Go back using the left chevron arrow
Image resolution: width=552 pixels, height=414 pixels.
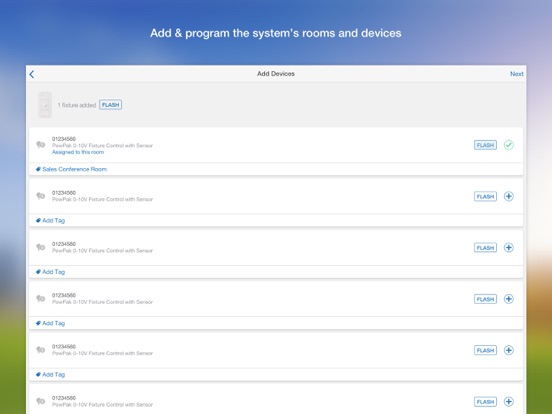[32, 74]
